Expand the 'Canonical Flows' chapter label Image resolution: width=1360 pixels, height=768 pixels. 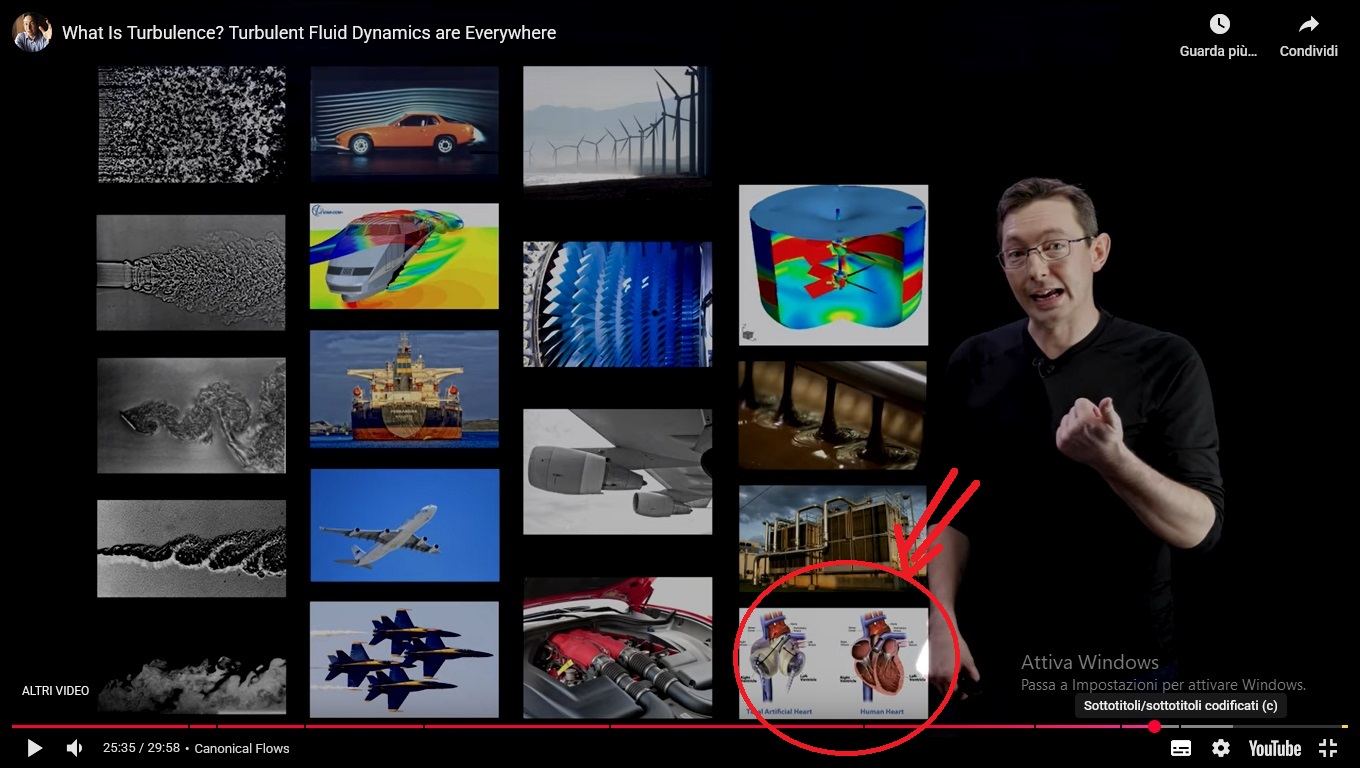(x=242, y=748)
